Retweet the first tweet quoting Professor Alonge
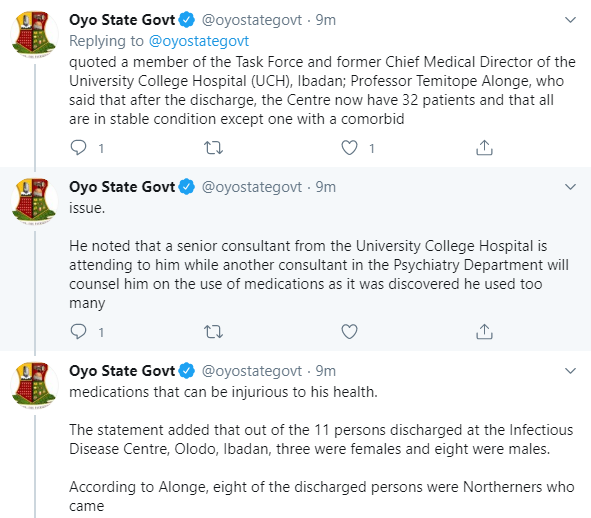Viewport: 591px width, 518px height. (213, 147)
